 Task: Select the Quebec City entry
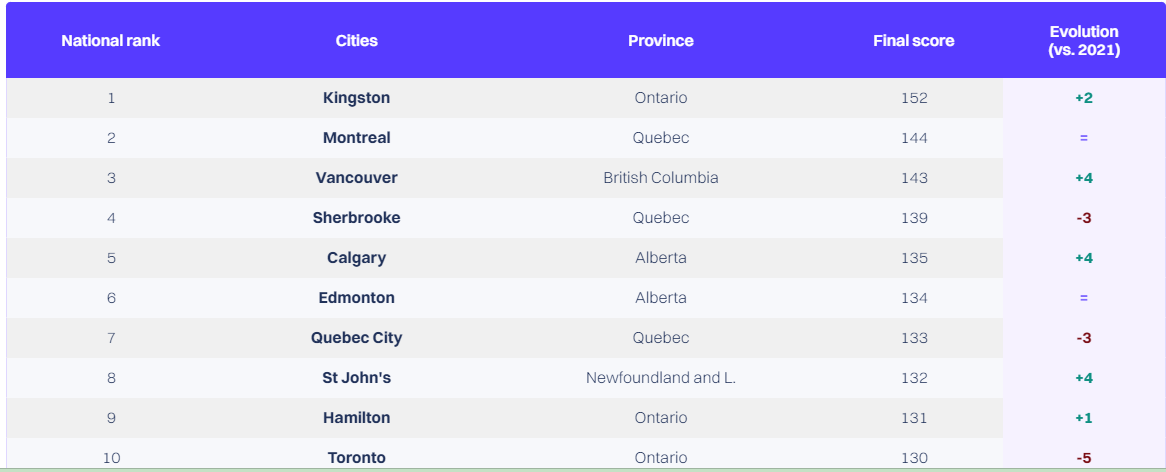click(357, 338)
